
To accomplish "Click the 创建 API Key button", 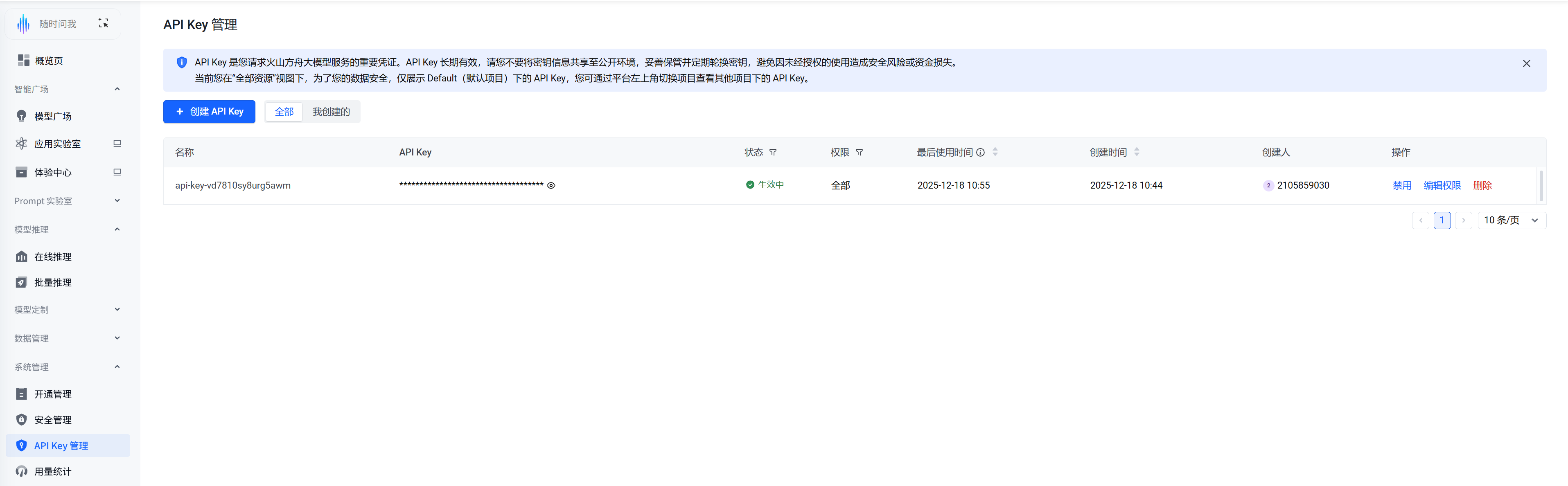I will [x=210, y=112].
